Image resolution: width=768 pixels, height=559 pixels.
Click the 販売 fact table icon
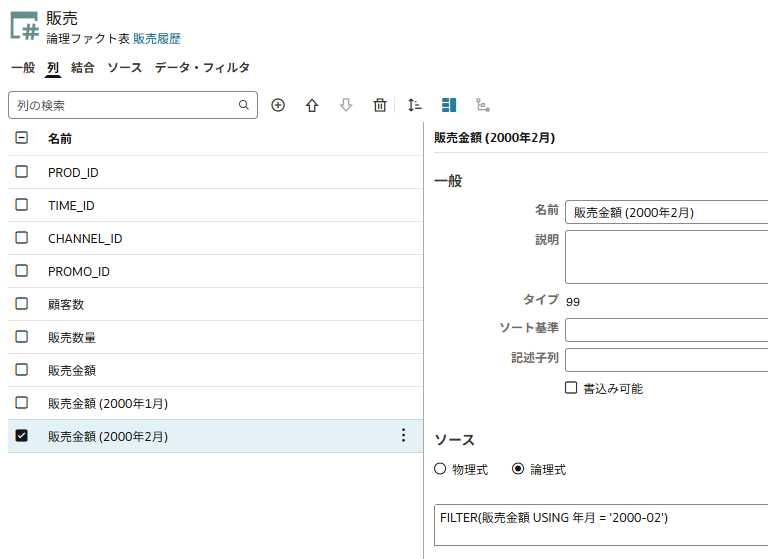point(24,26)
